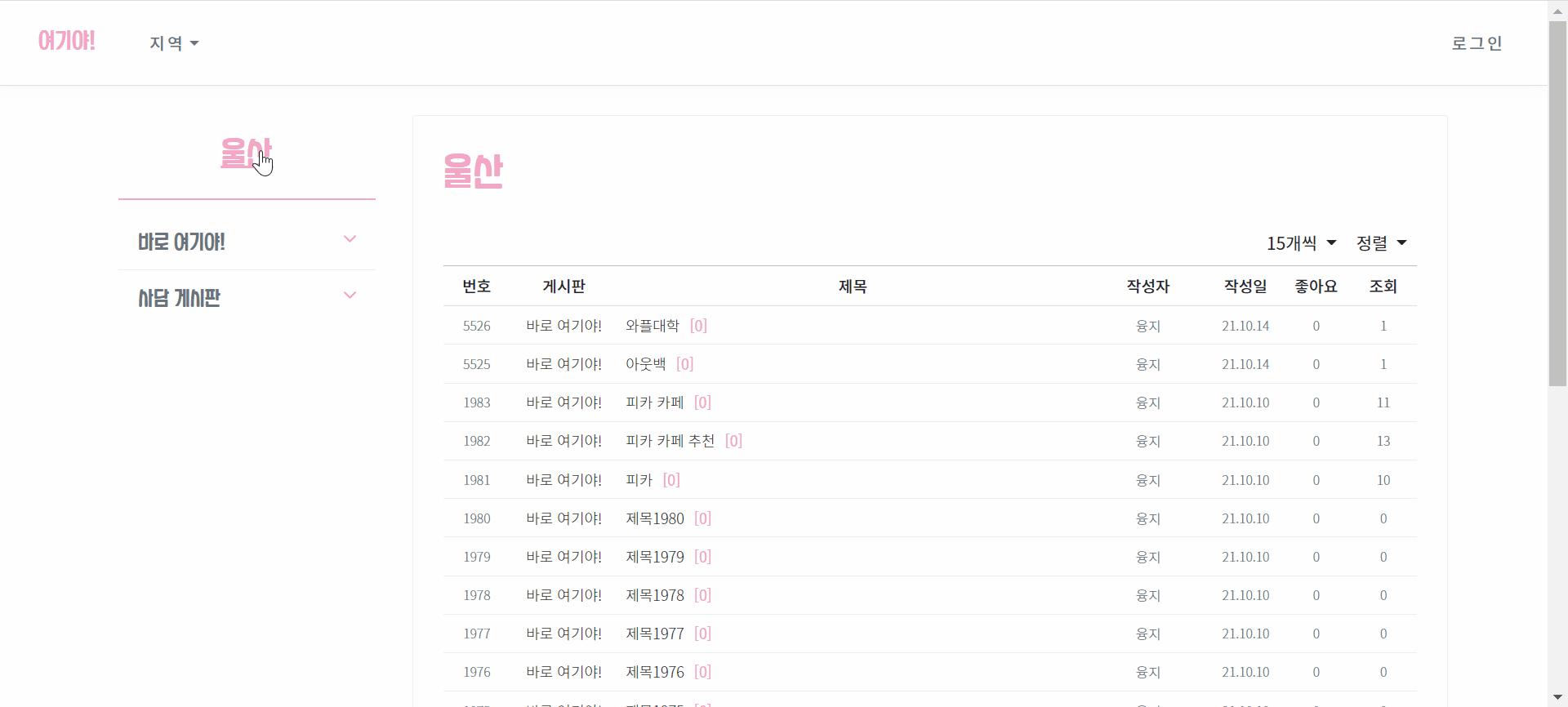Open post titled 와플대학
1568x707 pixels.
coord(653,326)
